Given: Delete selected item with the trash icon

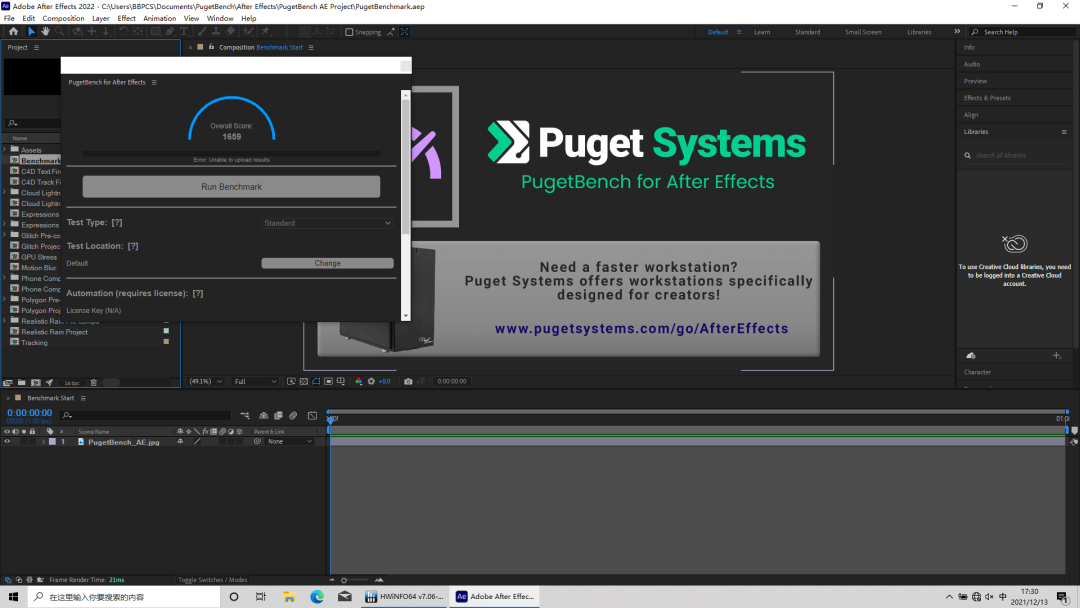Looking at the screenshot, I should click(94, 382).
